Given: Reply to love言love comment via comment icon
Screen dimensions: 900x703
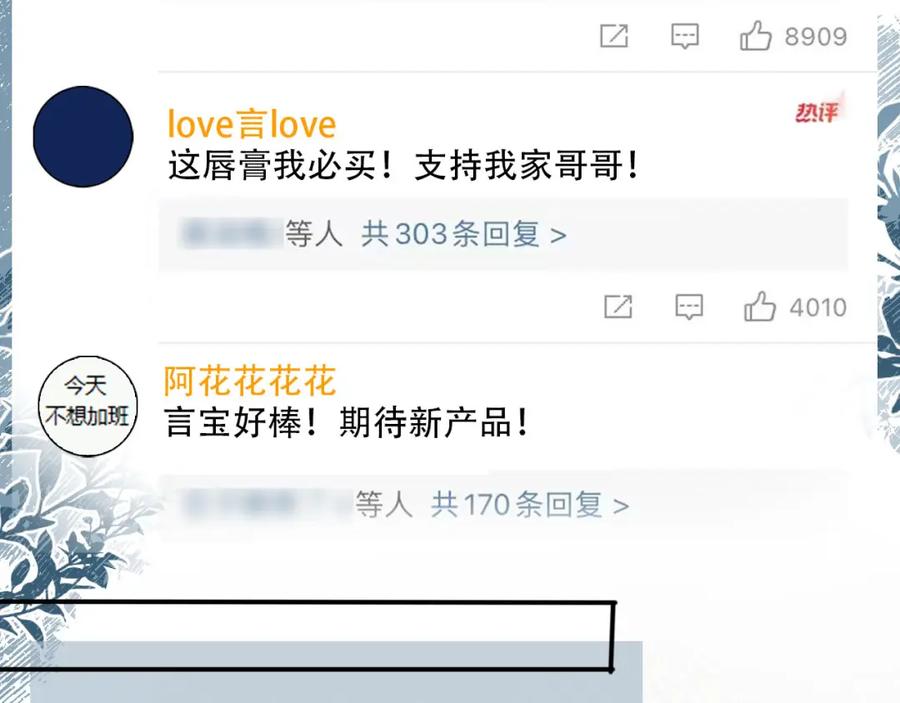Looking at the screenshot, I should point(689,306).
